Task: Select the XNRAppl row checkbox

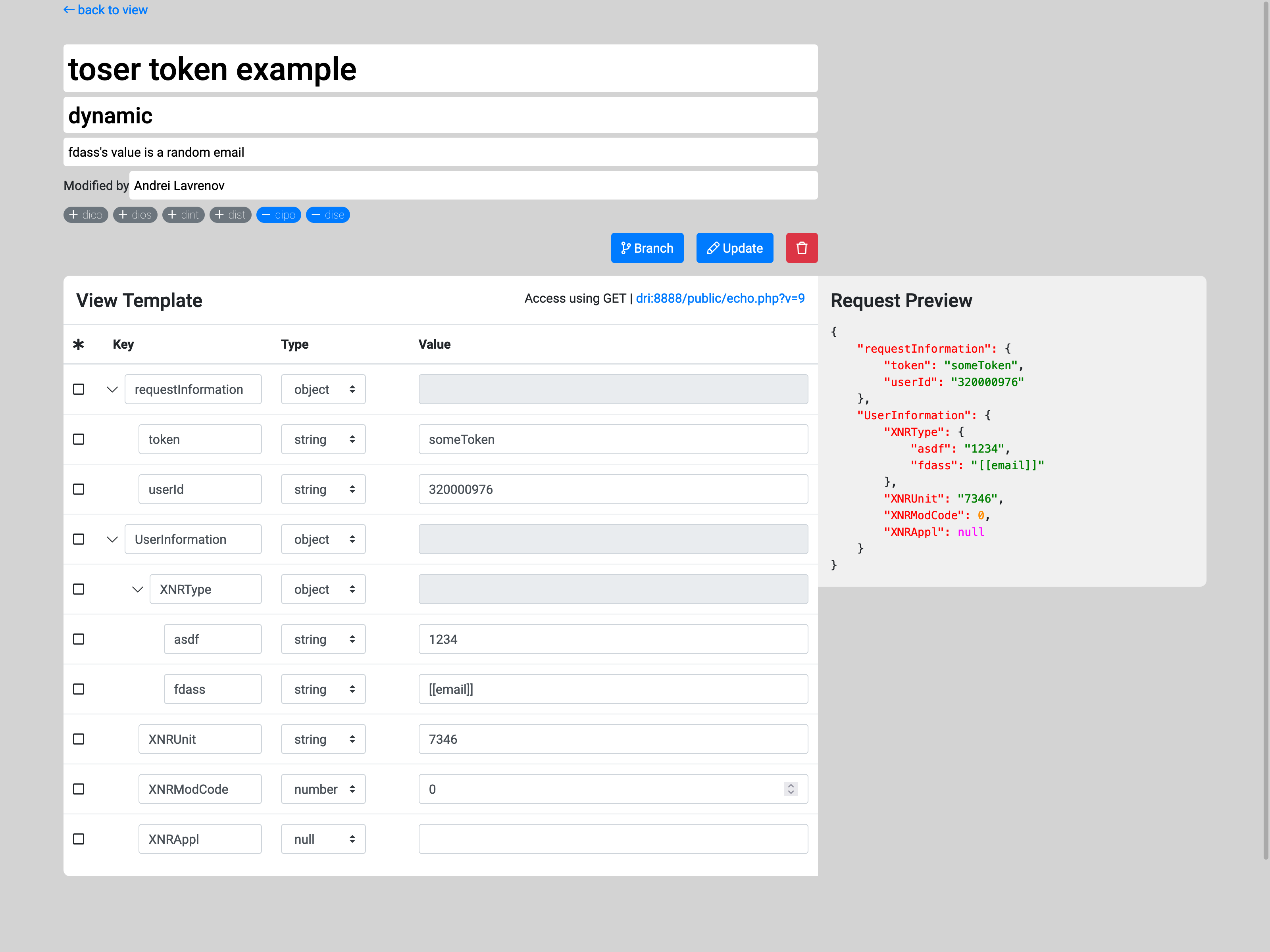Action: [x=79, y=839]
